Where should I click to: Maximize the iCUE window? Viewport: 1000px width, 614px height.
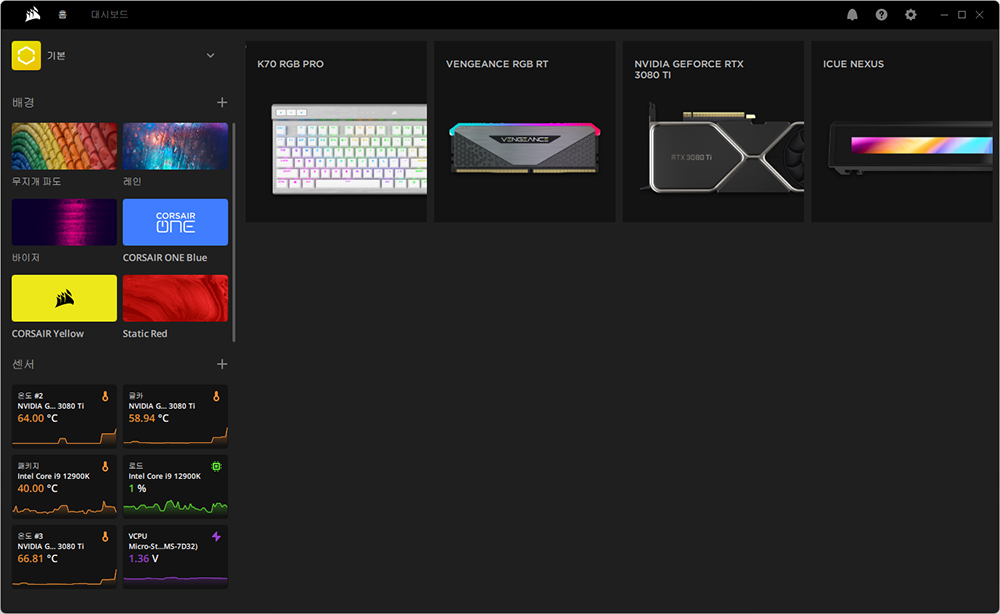(x=962, y=15)
